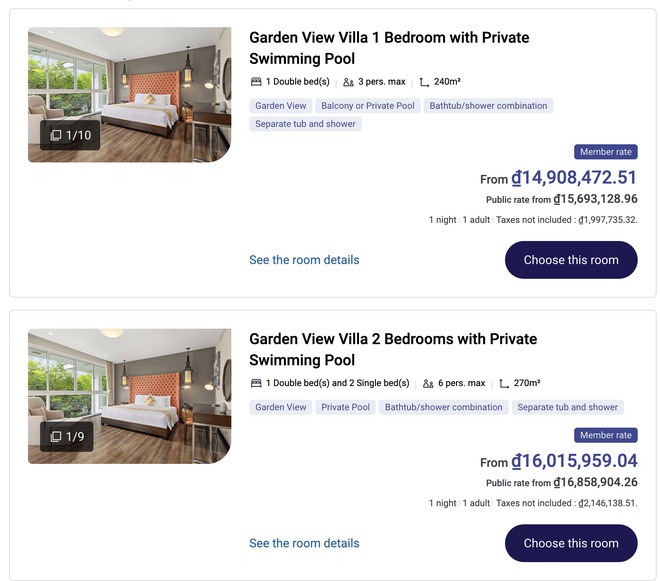This screenshot has height=581, width=660.
Task: Click area icon beside 240m²
Action: pos(425,82)
